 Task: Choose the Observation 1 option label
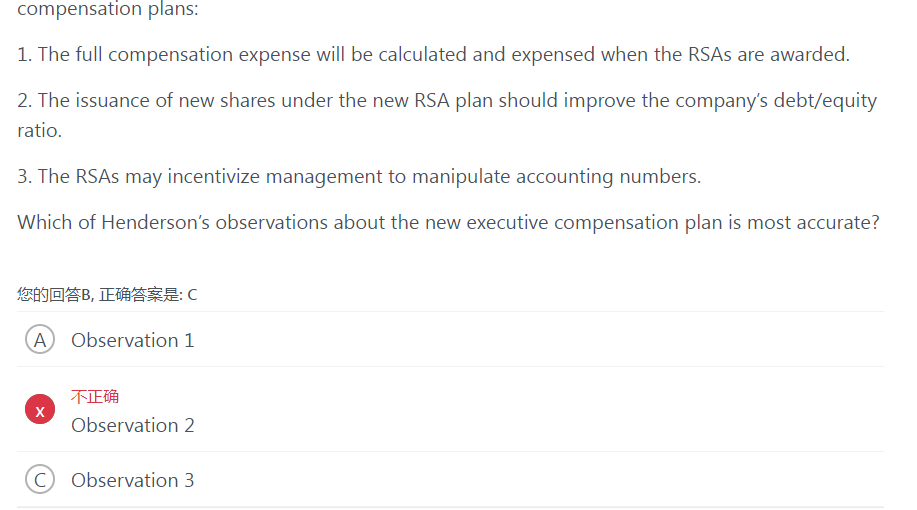[133, 340]
